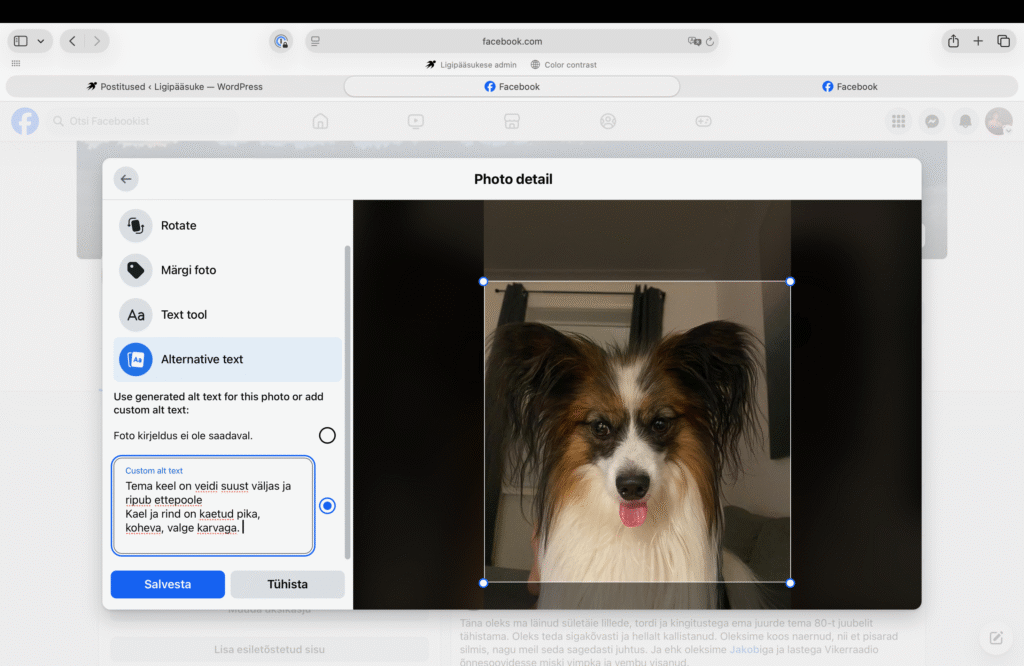
Task: Click the Salvesta button
Action: tap(167, 584)
